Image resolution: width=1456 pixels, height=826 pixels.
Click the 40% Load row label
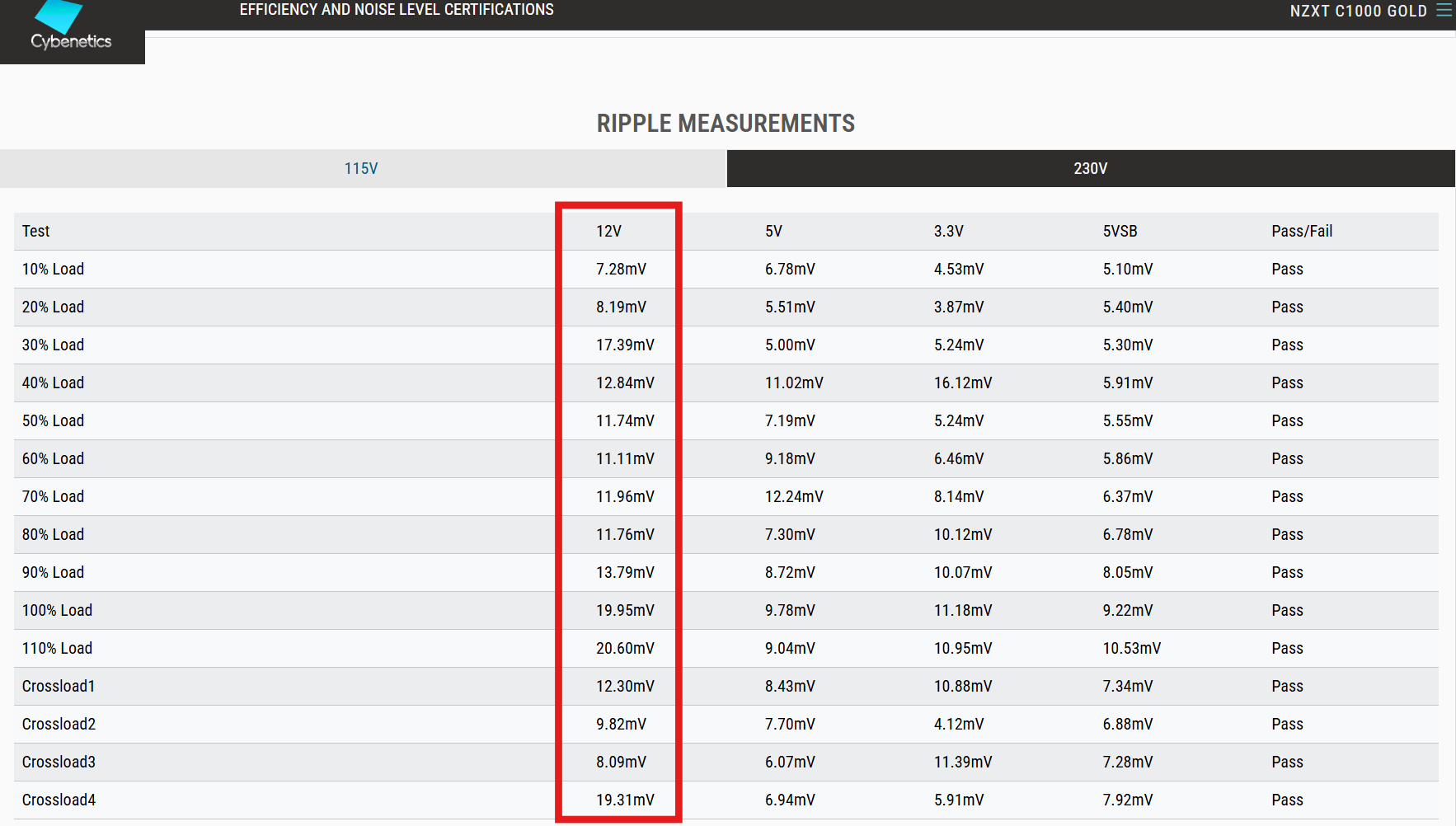(53, 383)
